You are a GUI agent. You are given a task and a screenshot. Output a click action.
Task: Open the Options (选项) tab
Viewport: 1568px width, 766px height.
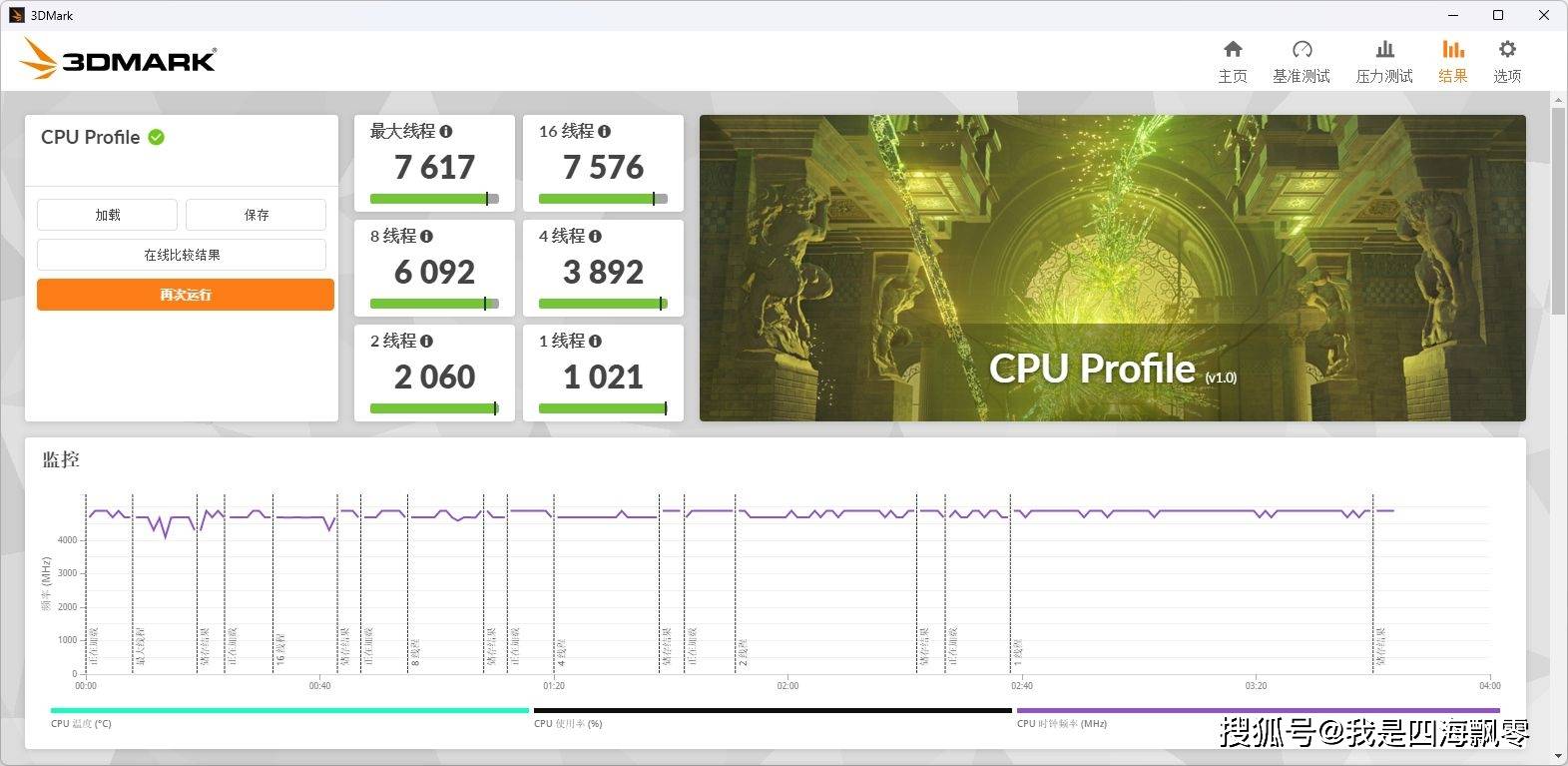pos(1507,61)
